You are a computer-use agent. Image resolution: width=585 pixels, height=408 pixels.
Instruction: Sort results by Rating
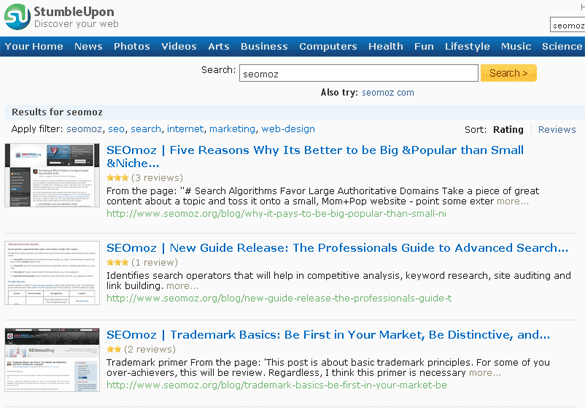pyautogui.click(x=508, y=129)
